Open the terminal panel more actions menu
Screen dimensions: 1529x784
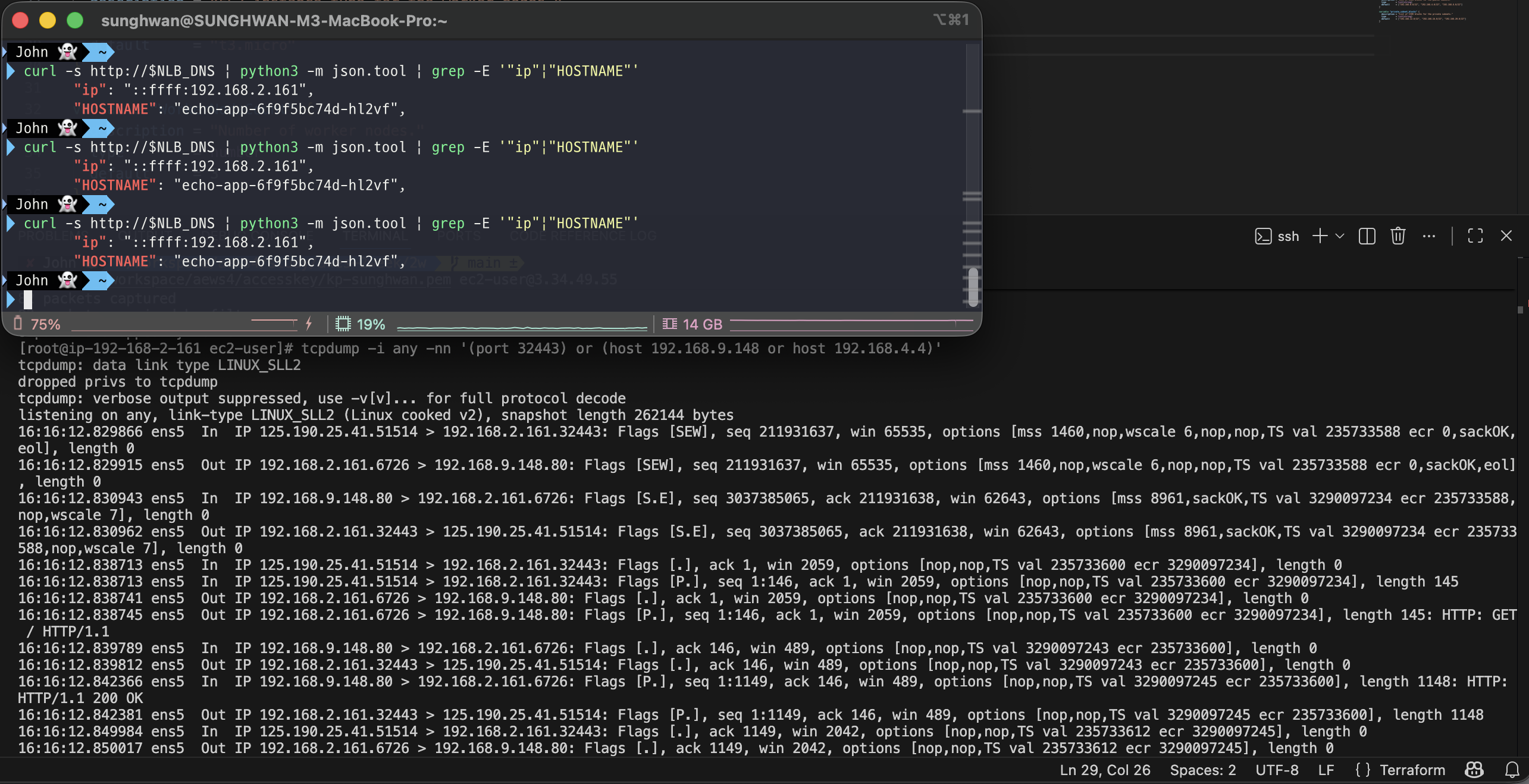[1428, 236]
